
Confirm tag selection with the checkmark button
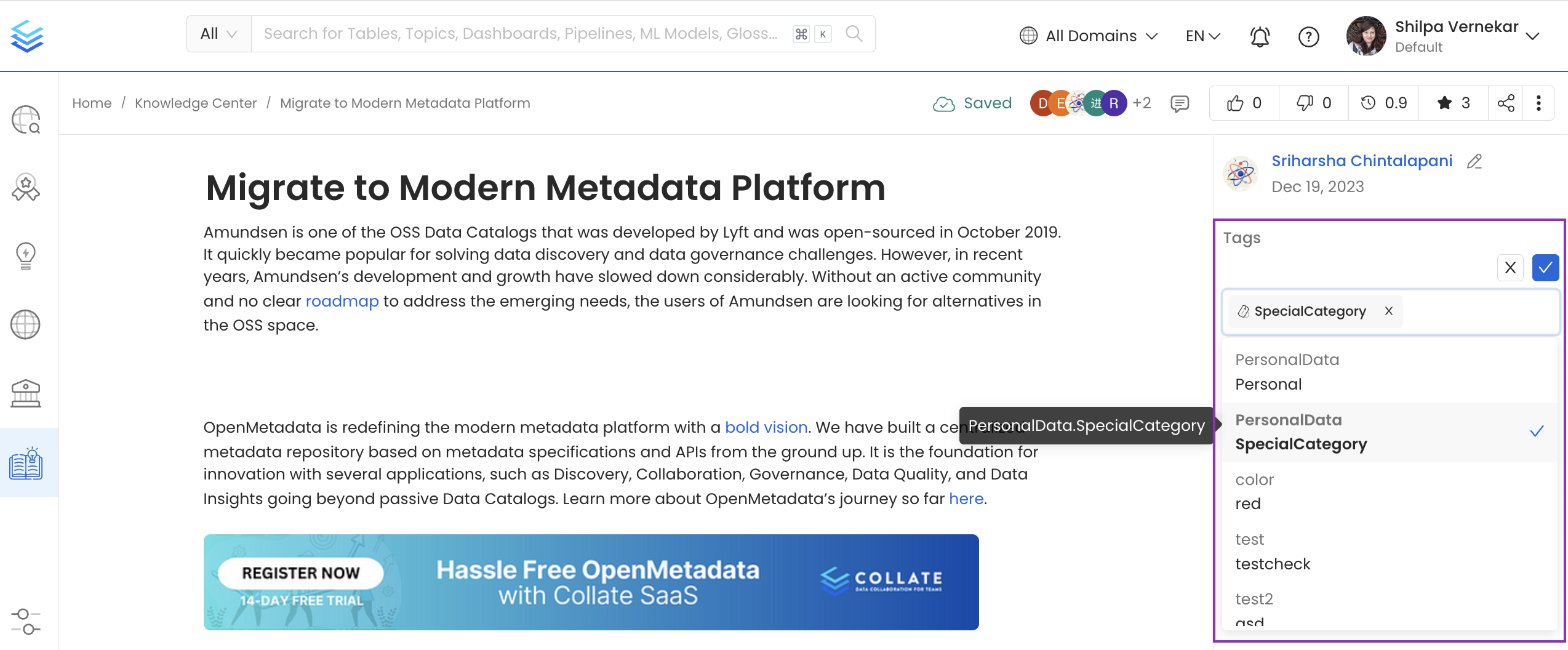click(x=1545, y=268)
